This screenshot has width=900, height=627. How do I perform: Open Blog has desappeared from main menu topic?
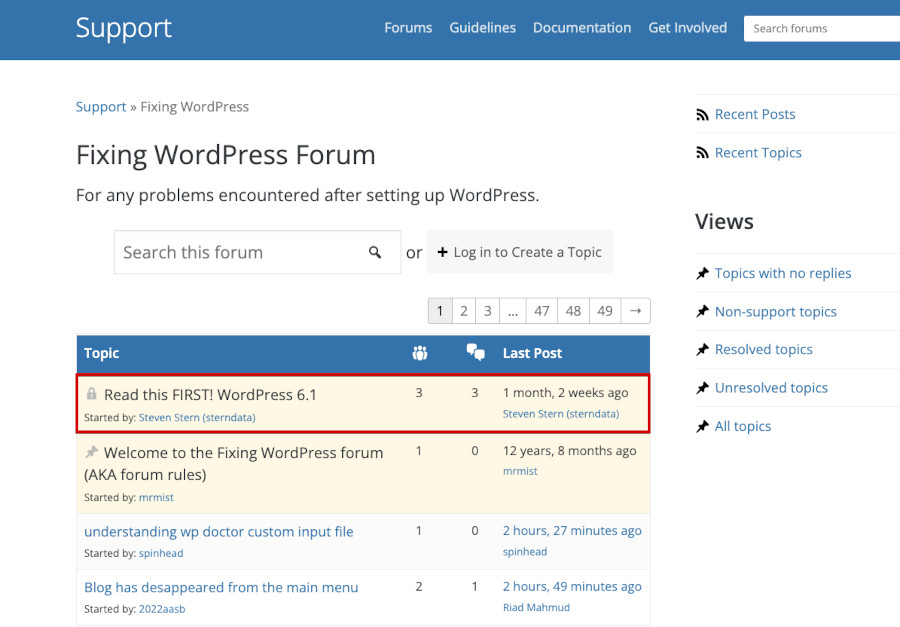(221, 587)
